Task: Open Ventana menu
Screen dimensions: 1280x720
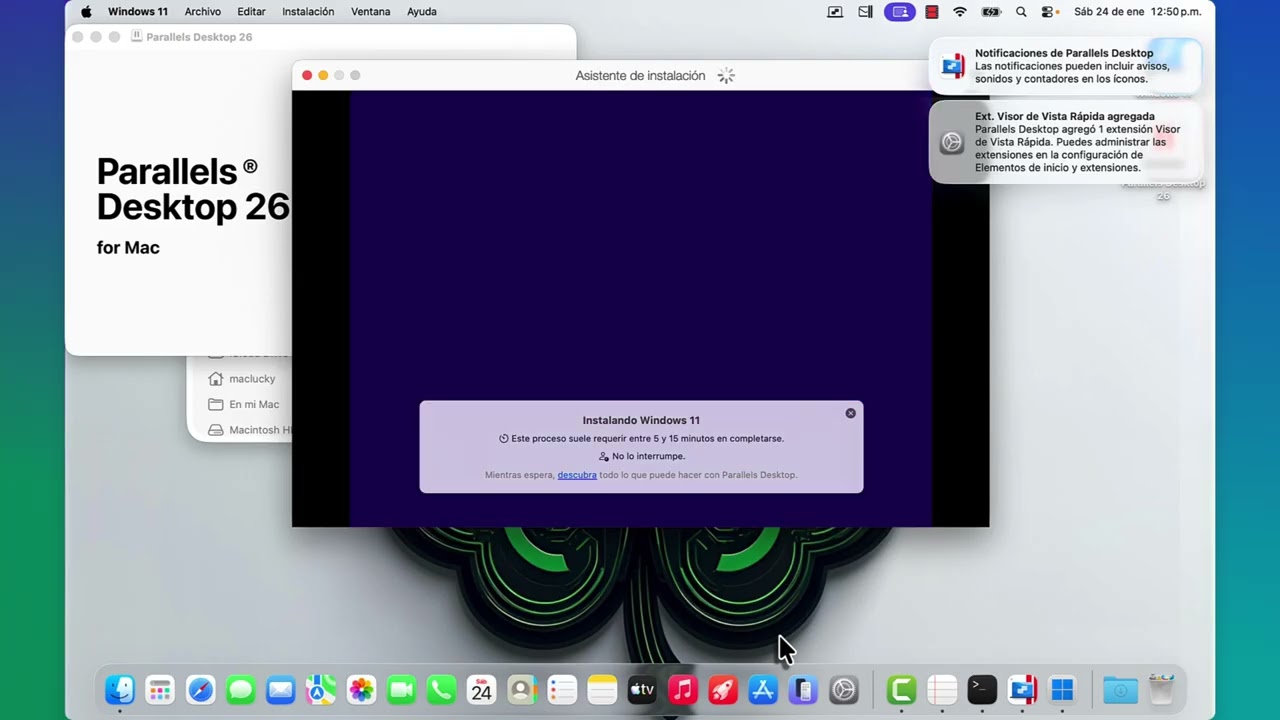Action: point(370,12)
